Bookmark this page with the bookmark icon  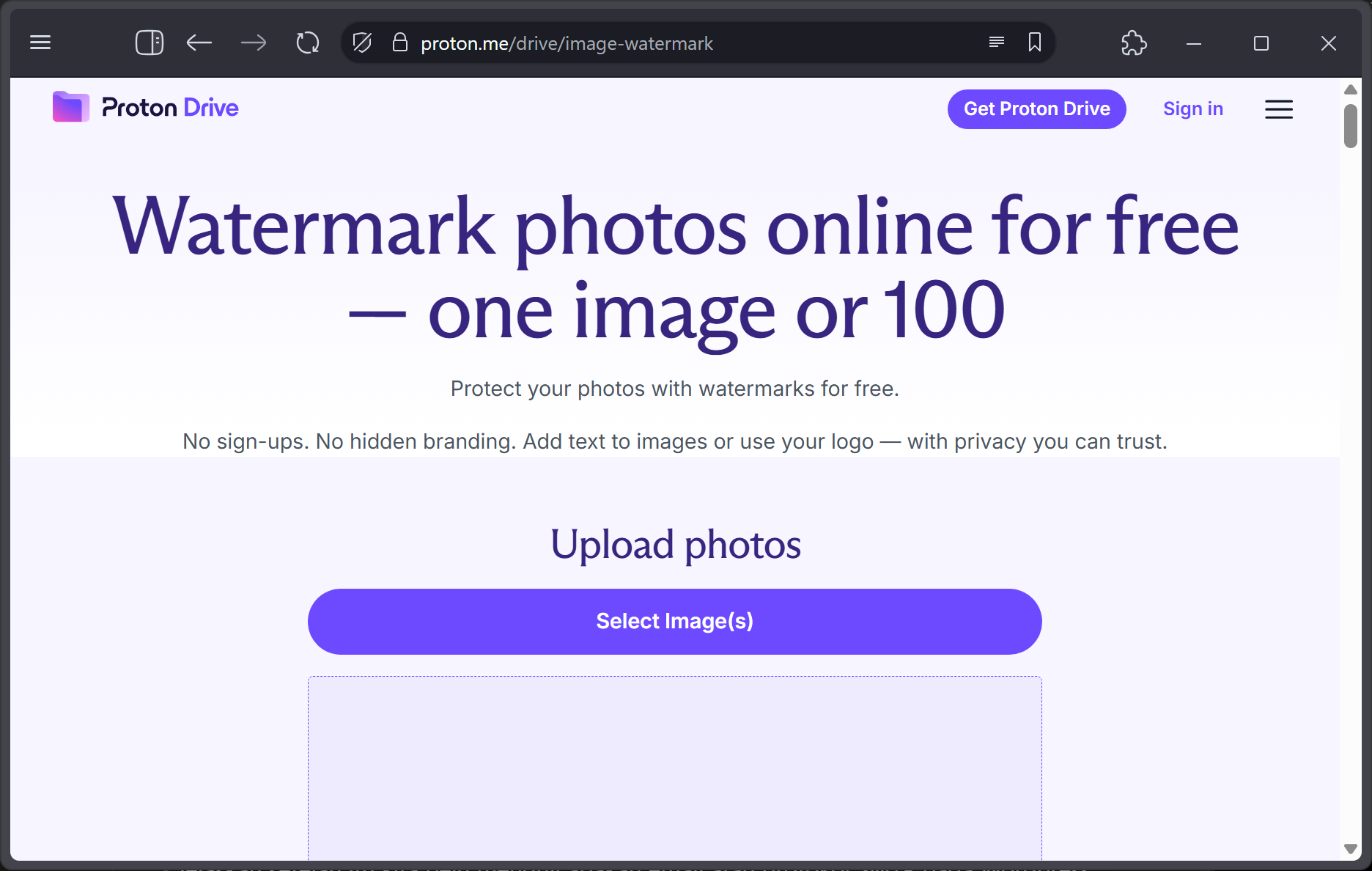click(1035, 42)
